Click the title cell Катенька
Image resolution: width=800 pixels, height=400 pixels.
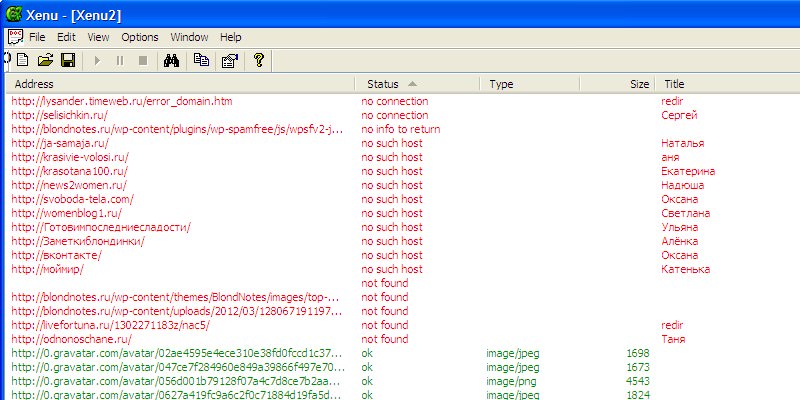pyautogui.click(x=686, y=269)
